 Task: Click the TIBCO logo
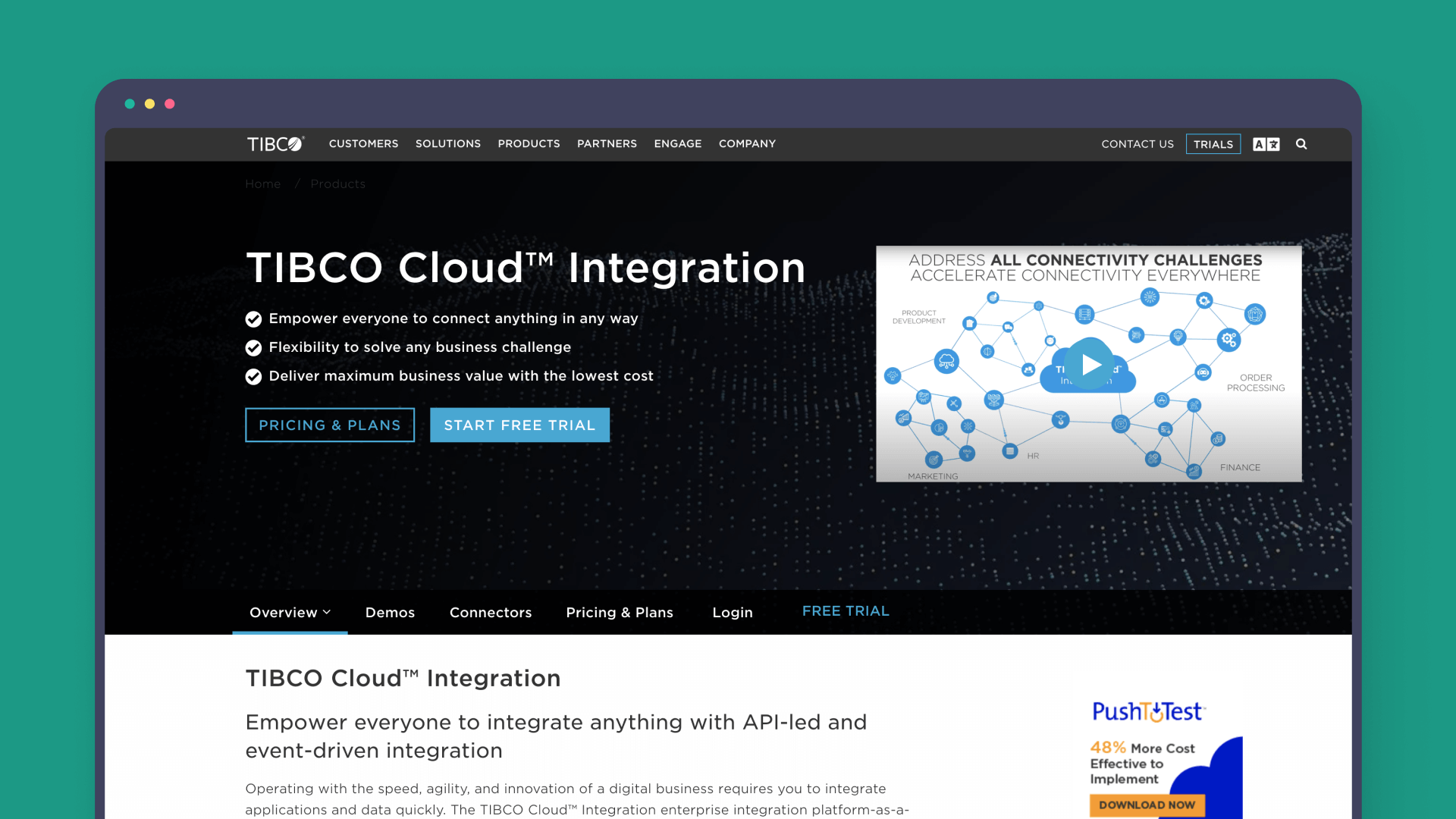275,143
